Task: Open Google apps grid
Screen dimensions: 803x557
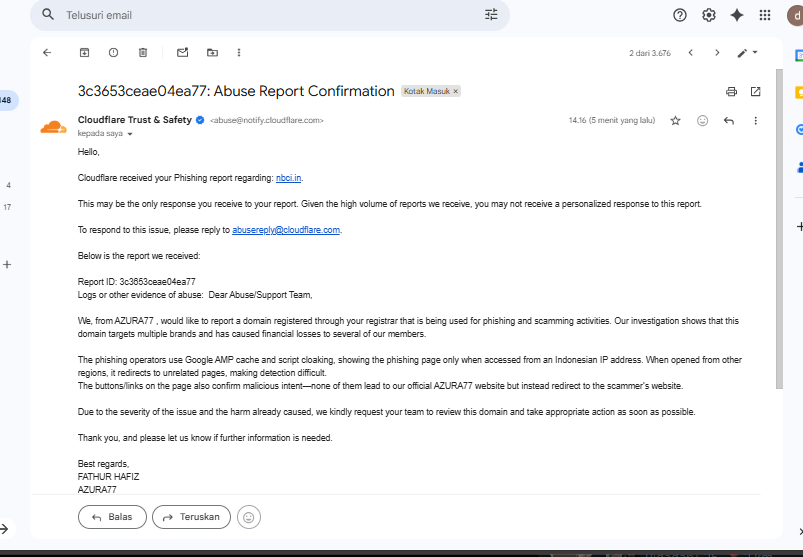Action: click(765, 15)
